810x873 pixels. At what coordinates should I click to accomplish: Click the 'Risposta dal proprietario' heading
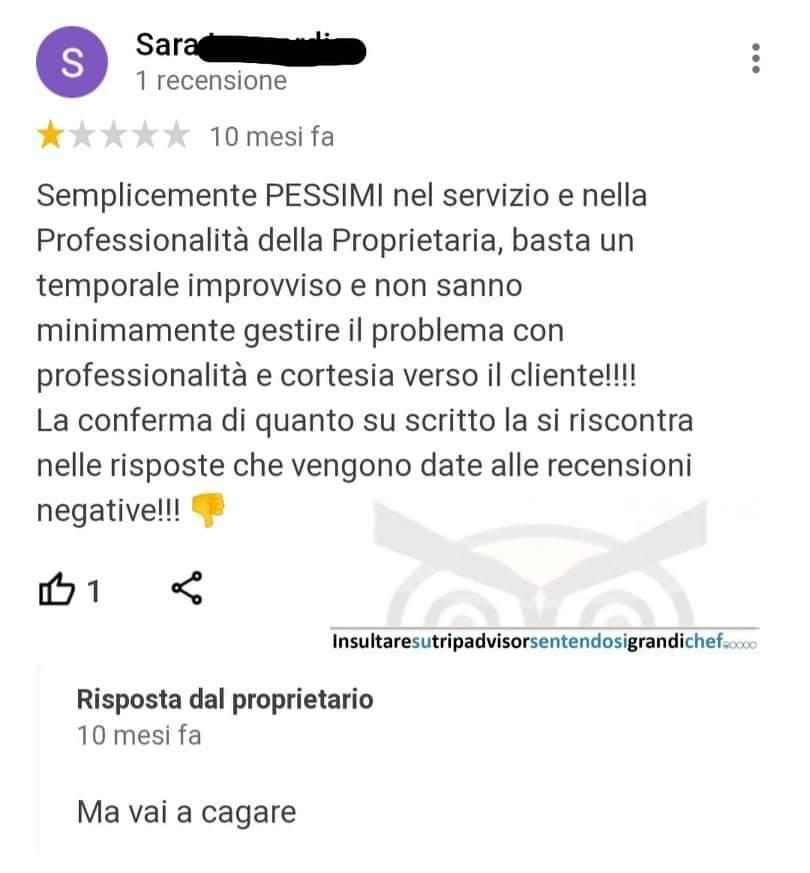point(225,700)
